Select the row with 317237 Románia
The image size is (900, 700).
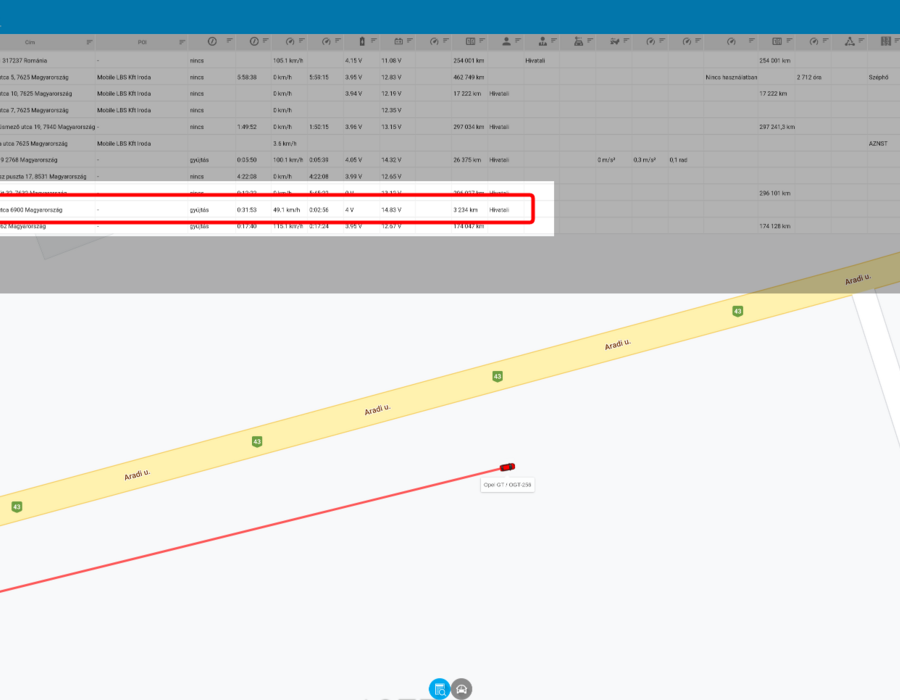(450, 60)
